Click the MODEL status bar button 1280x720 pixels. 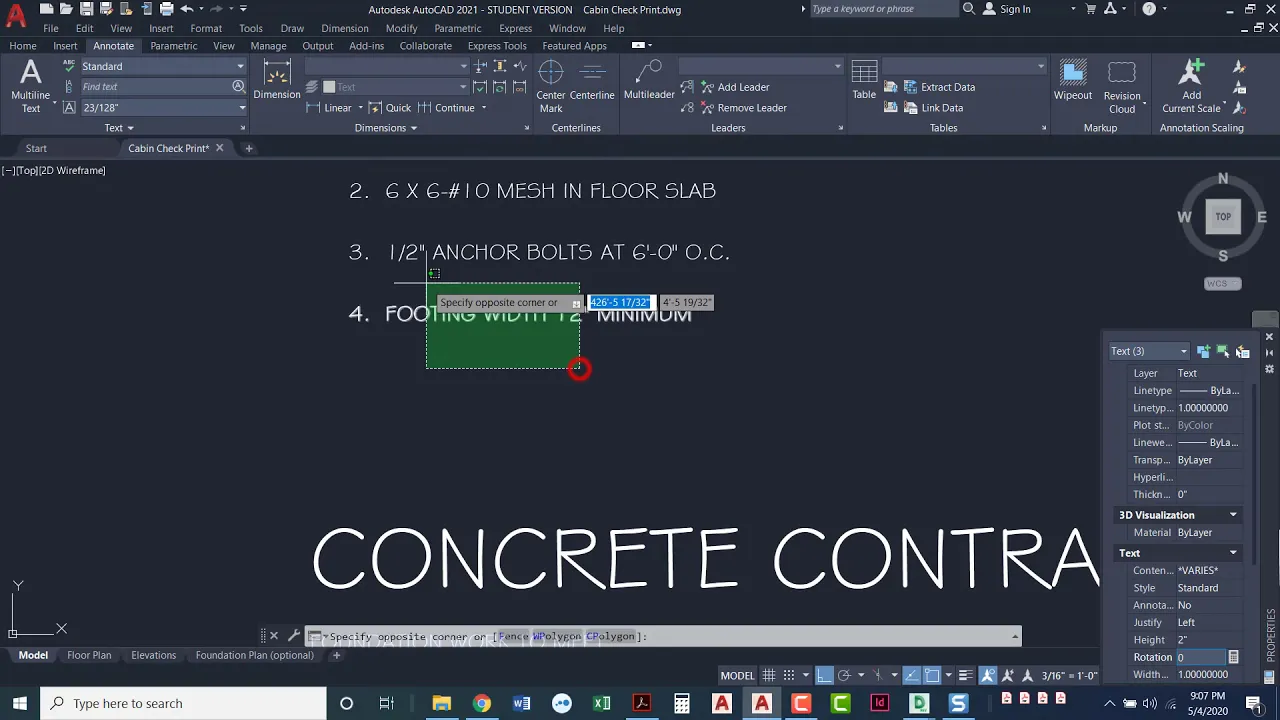pos(737,675)
